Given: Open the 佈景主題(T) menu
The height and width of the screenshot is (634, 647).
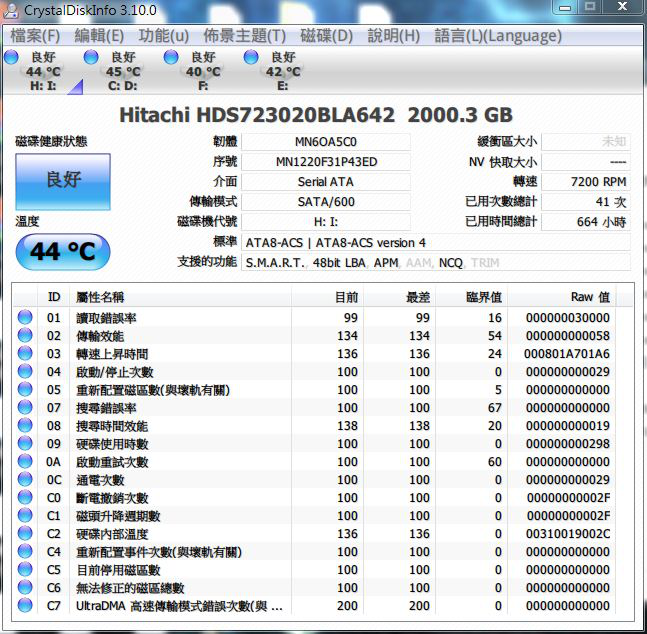Looking at the screenshot, I should 244,36.
